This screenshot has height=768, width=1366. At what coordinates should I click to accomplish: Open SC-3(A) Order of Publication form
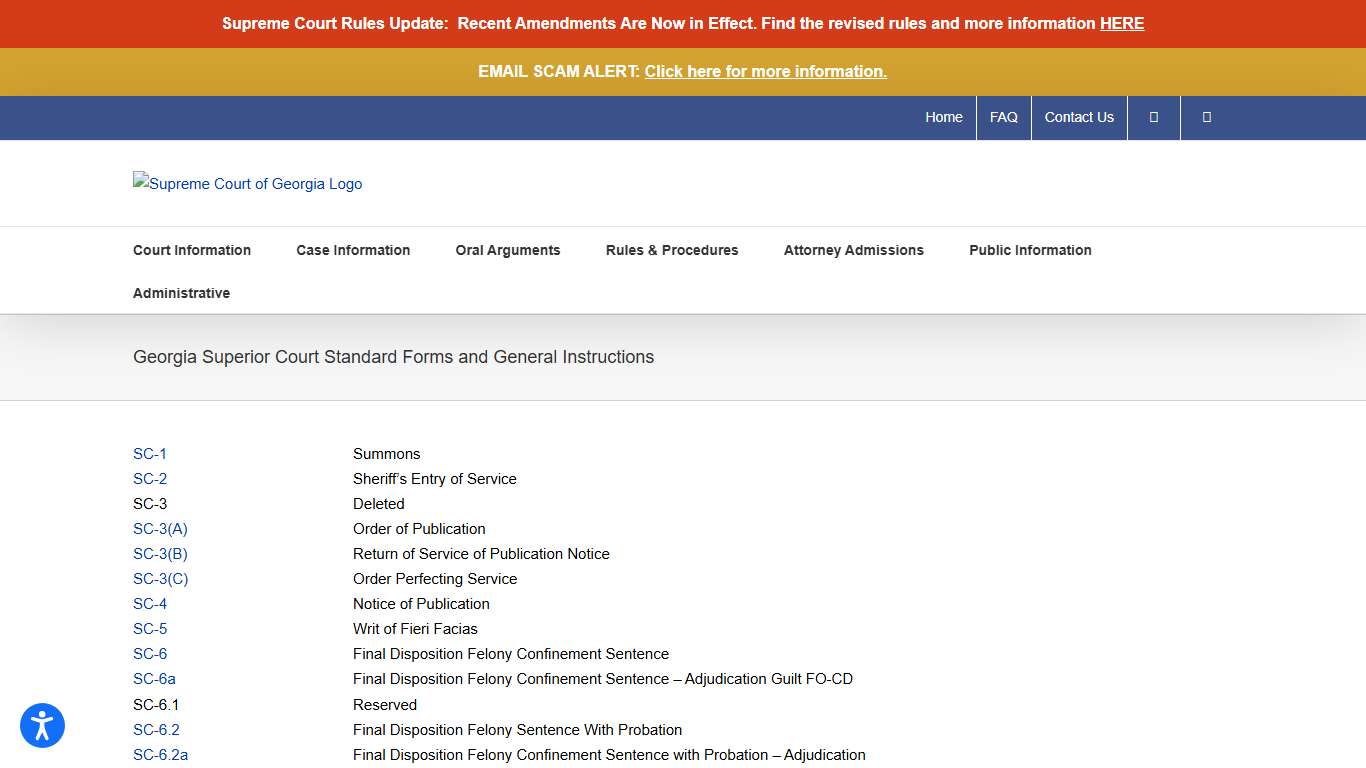coord(160,528)
